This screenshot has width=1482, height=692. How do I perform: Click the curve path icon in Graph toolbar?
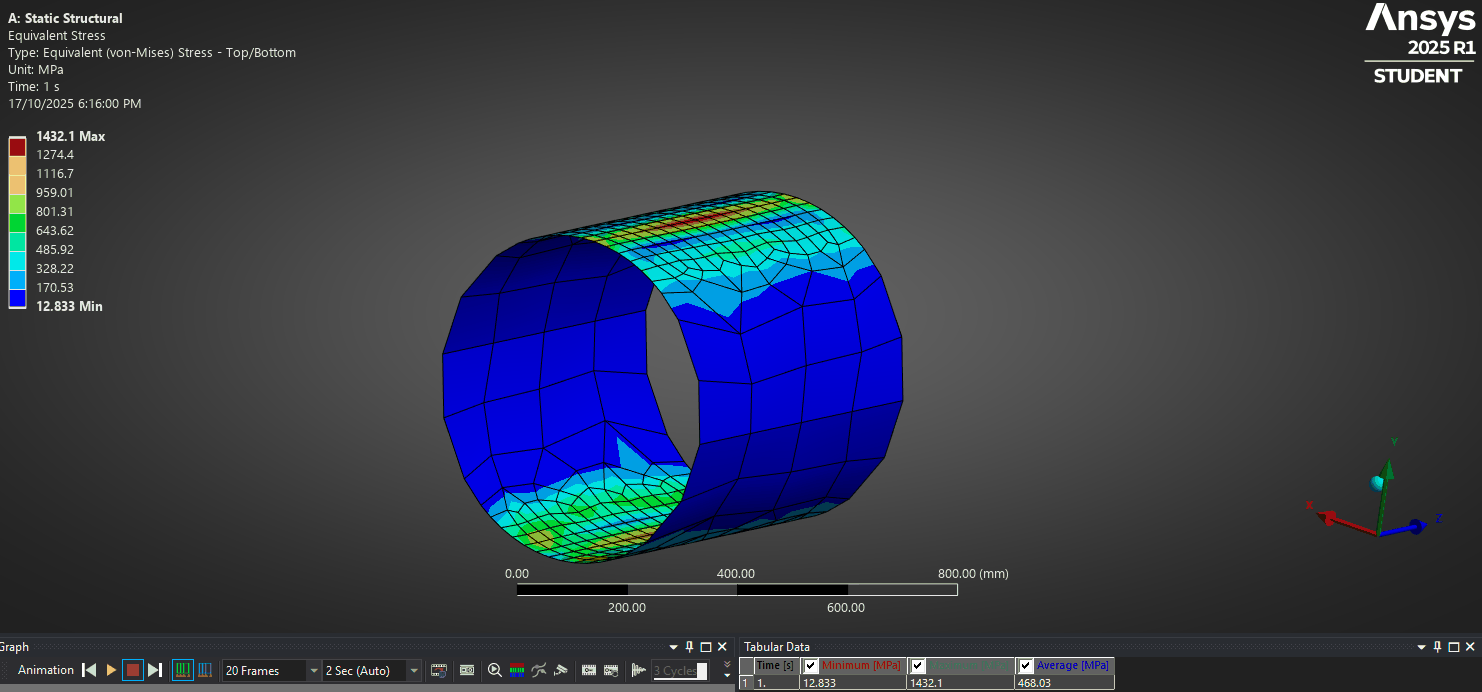pyautogui.click(x=538, y=670)
